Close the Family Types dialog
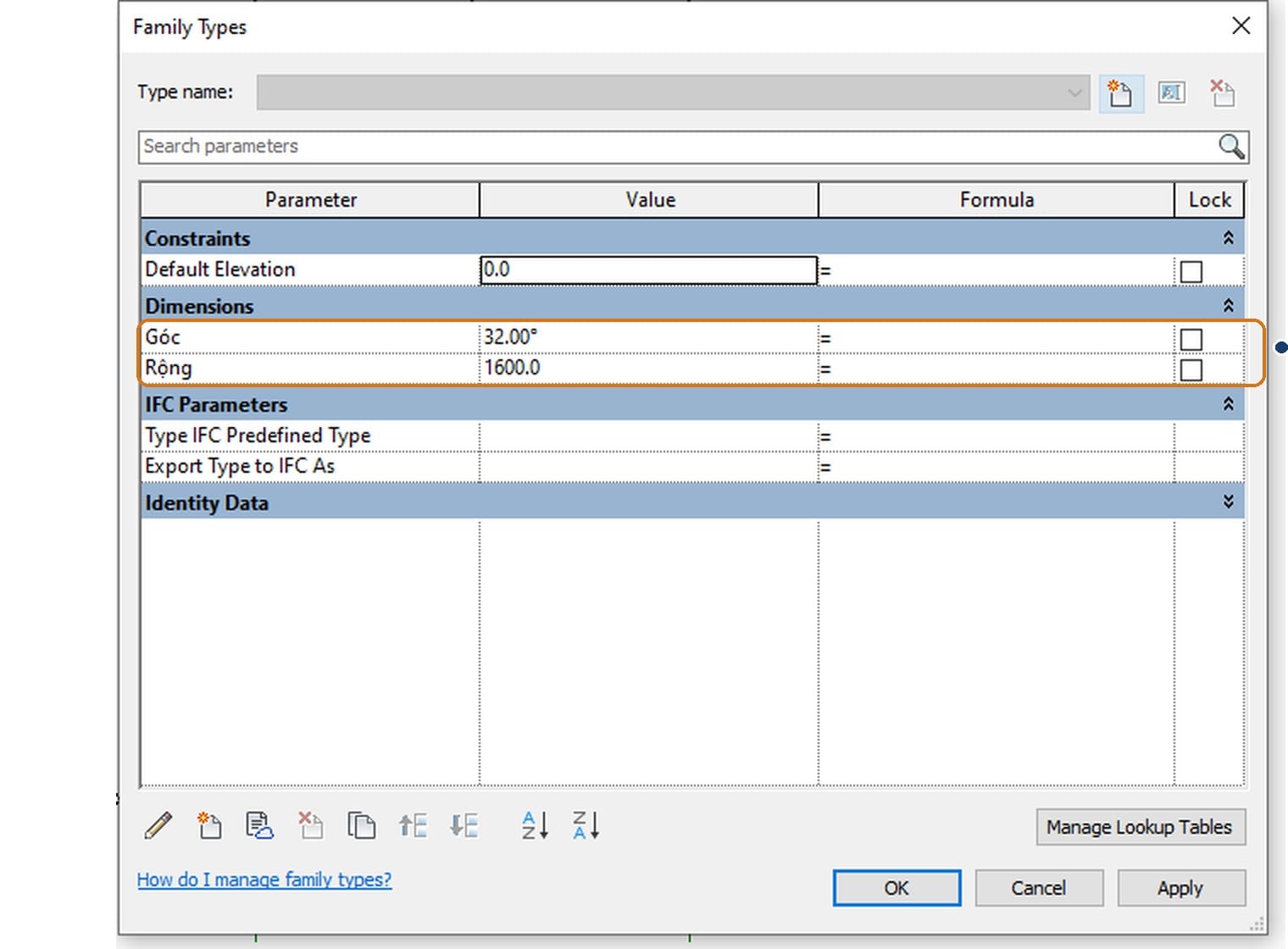Screen dimensions: 1288x949 click(1241, 26)
